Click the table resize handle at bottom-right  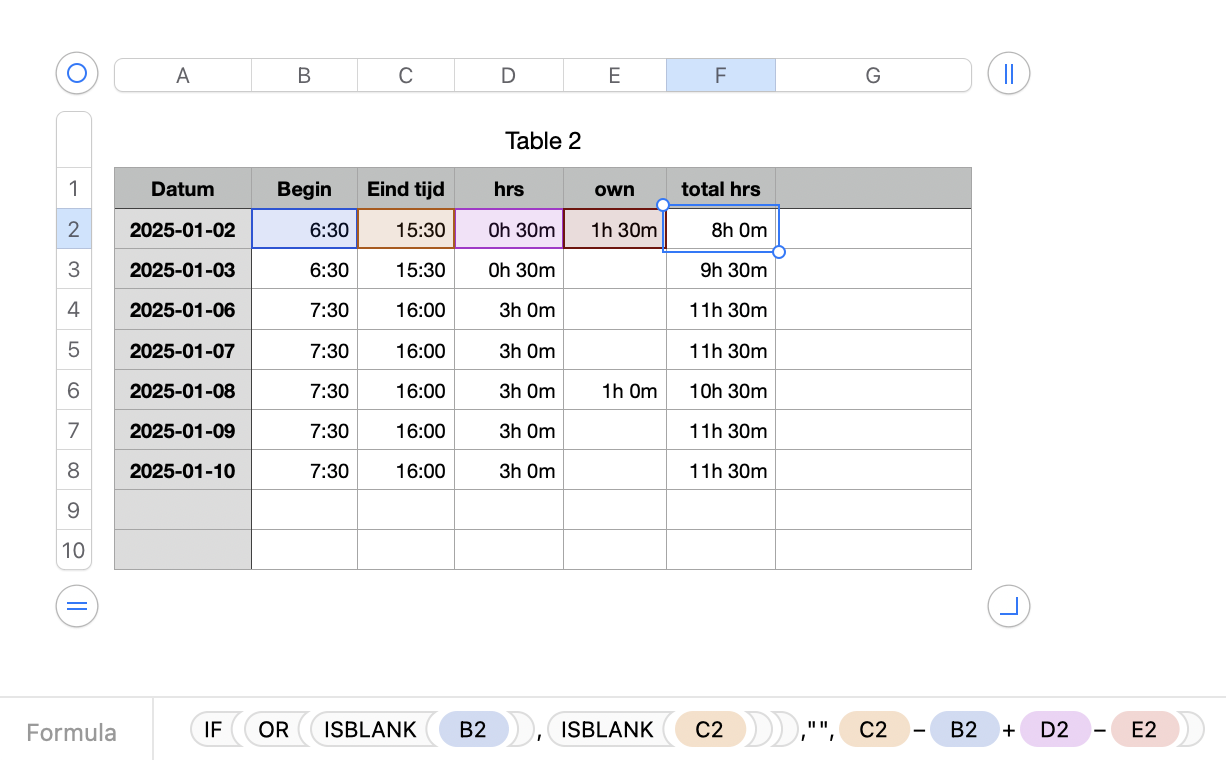[1008, 606]
